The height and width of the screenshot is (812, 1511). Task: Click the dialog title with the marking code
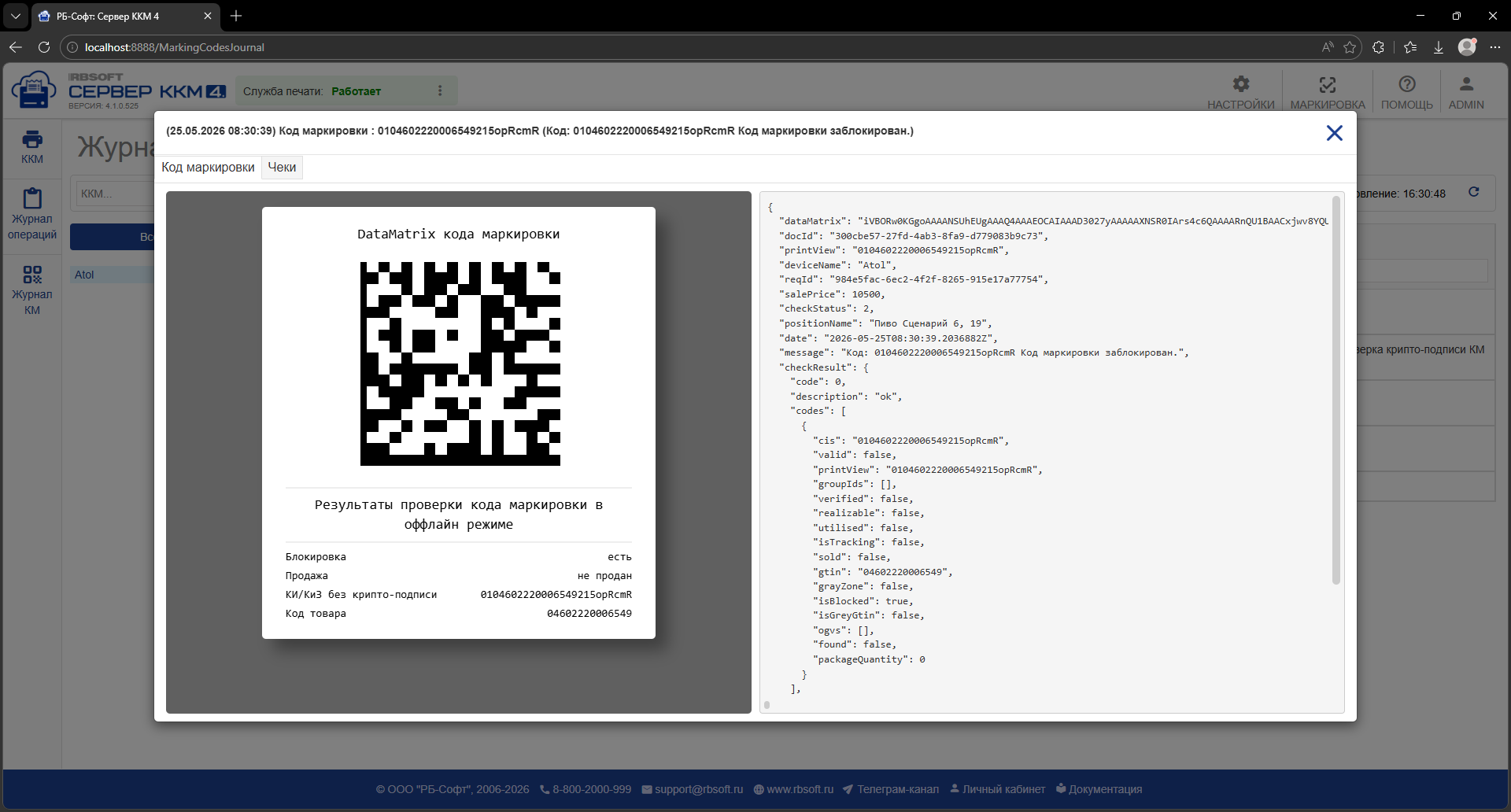click(x=540, y=131)
